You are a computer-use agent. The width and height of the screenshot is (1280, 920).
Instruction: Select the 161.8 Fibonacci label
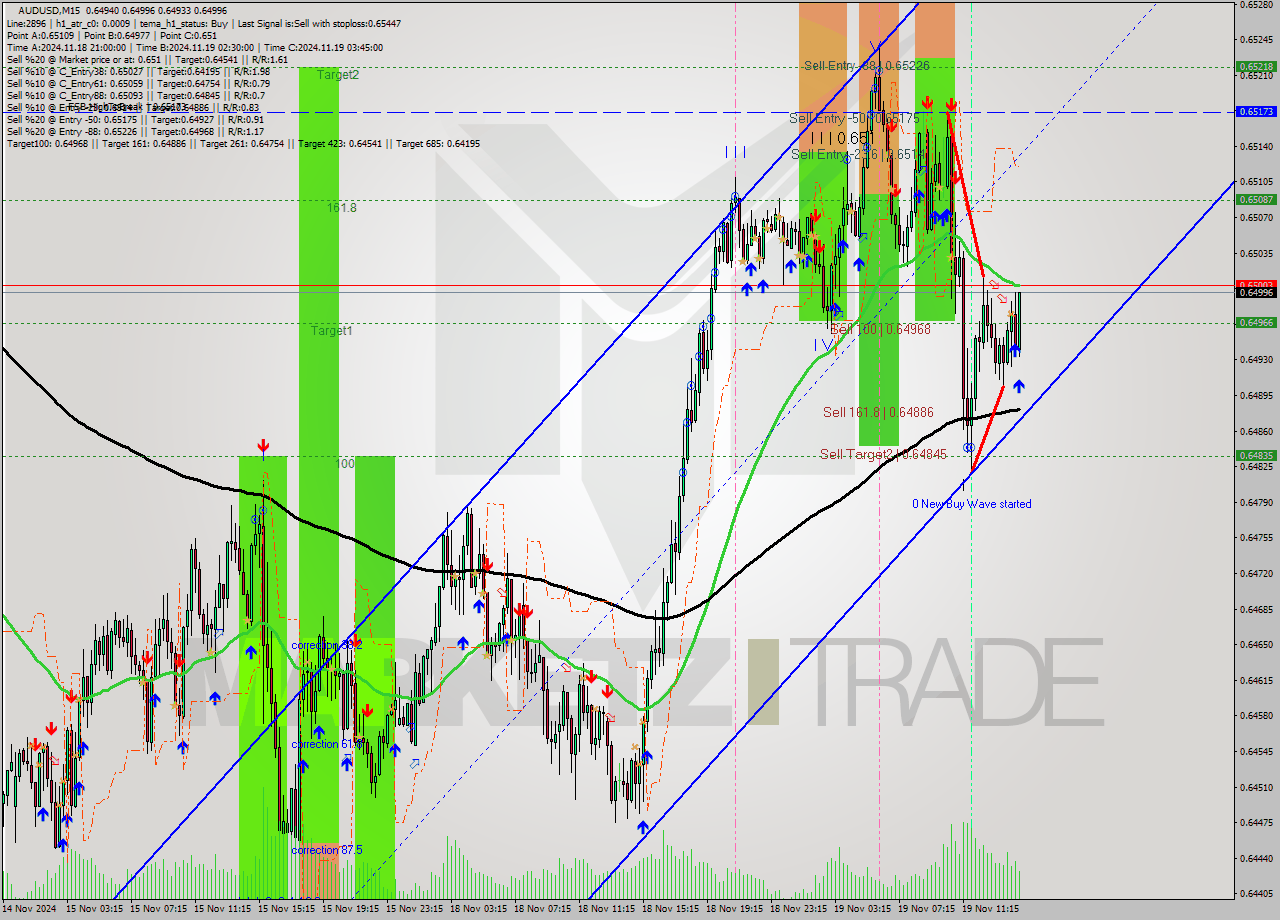pyautogui.click(x=342, y=208)
